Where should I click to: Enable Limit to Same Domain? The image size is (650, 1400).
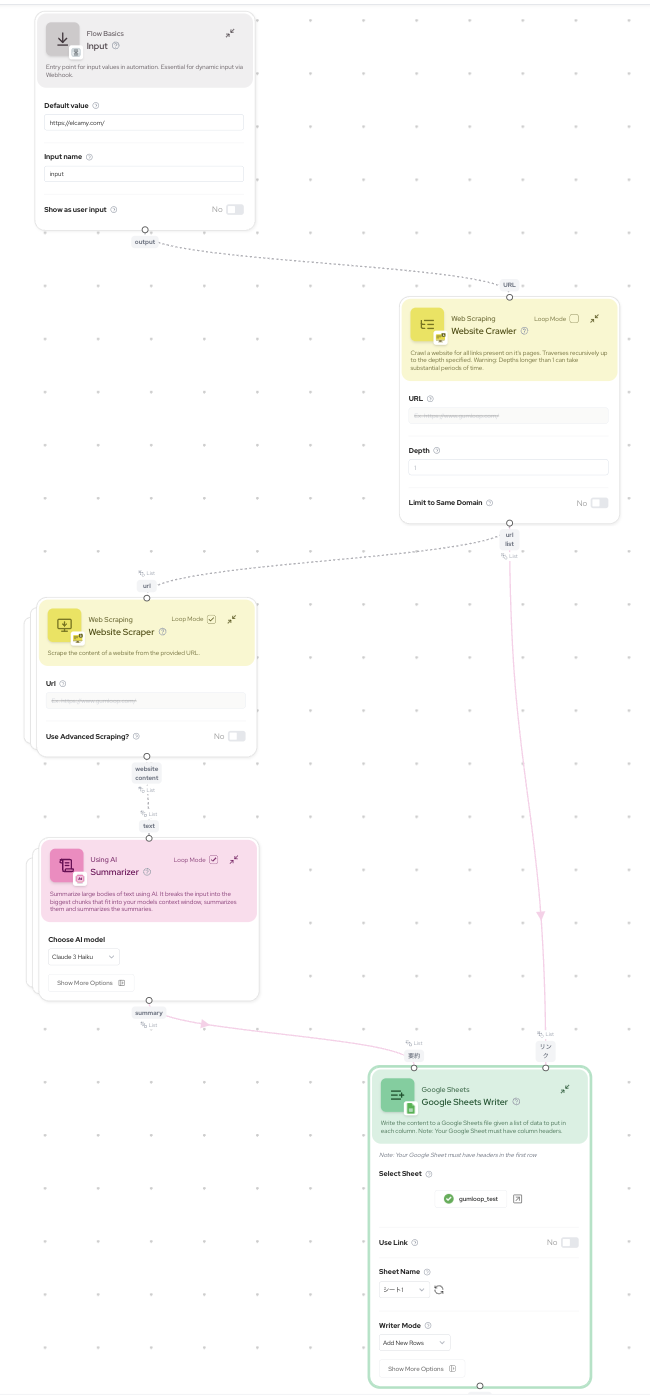(598, 503)
